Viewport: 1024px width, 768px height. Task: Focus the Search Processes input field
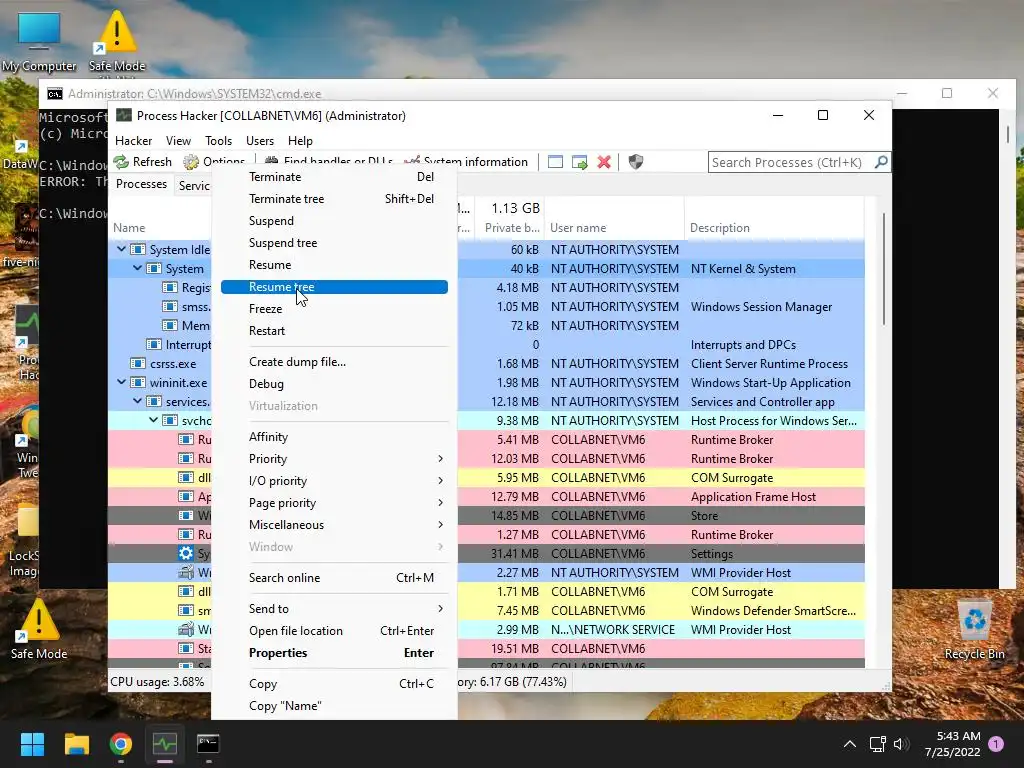(x=792, y=162)
